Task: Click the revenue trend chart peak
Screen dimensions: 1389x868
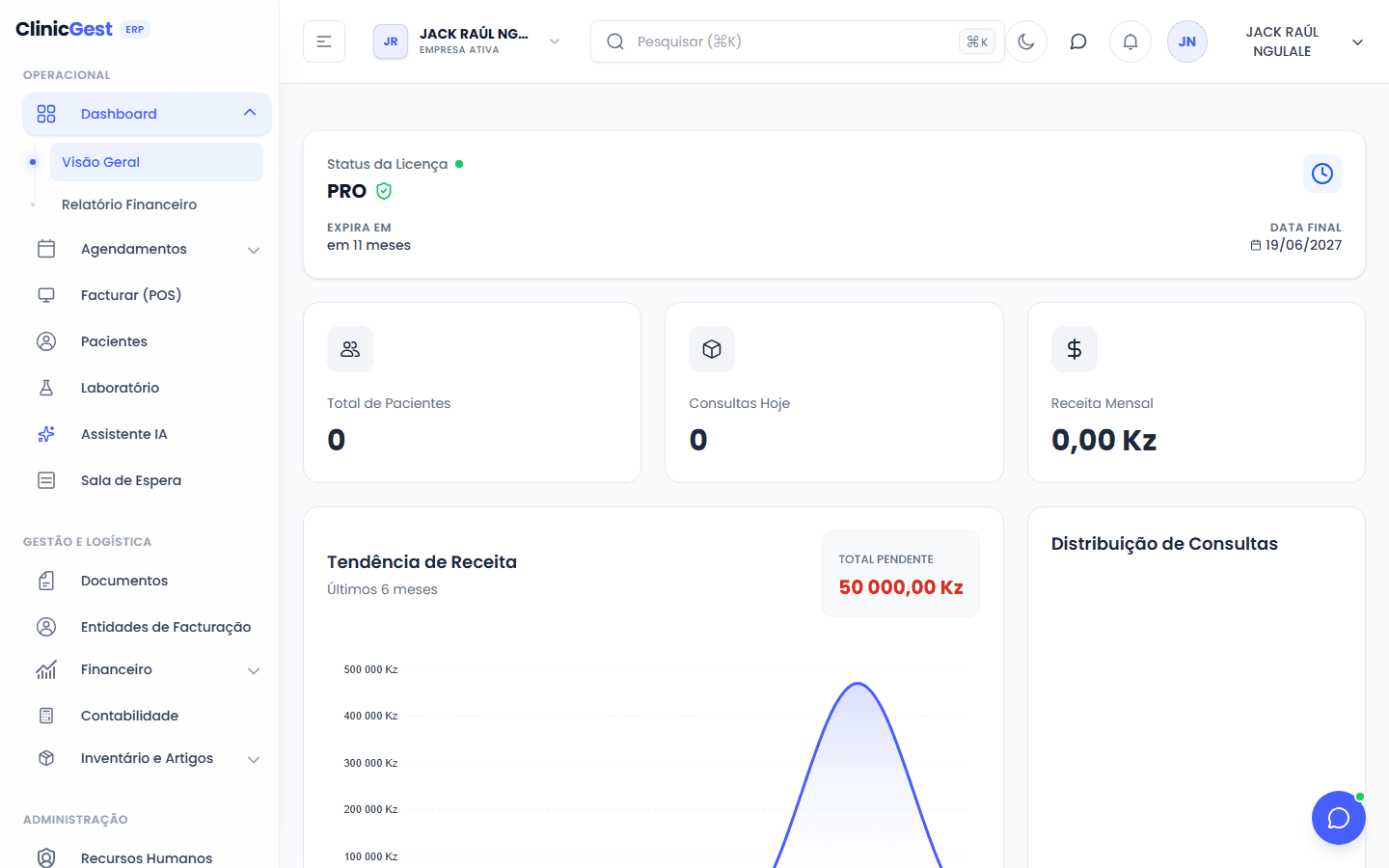Action: point(858,684)
